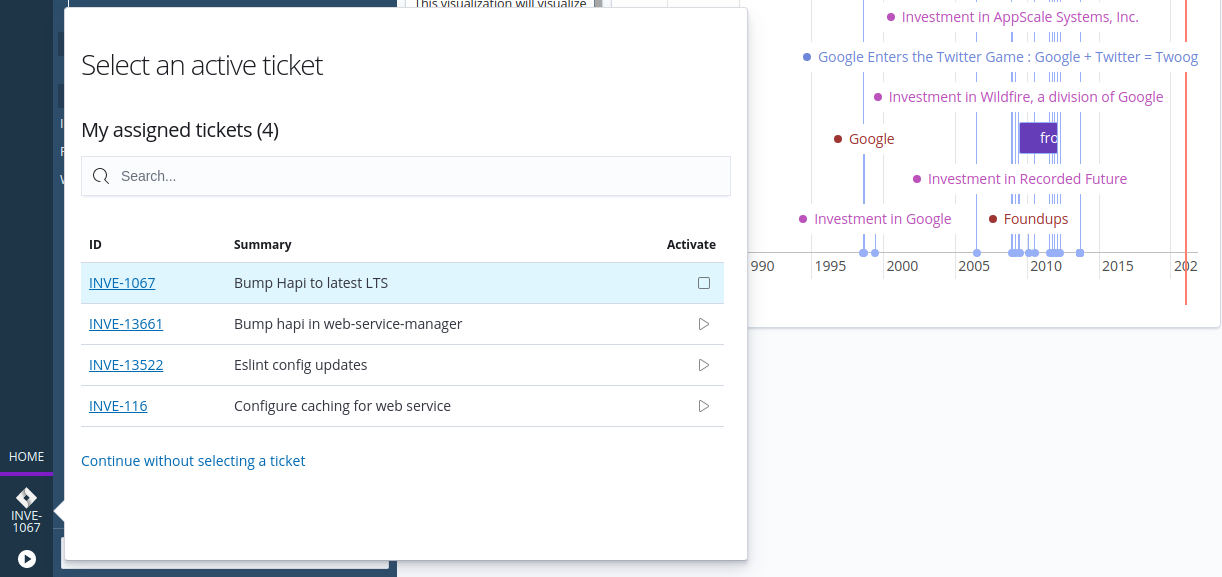Focus the ticket Search input field

point(420,176)
